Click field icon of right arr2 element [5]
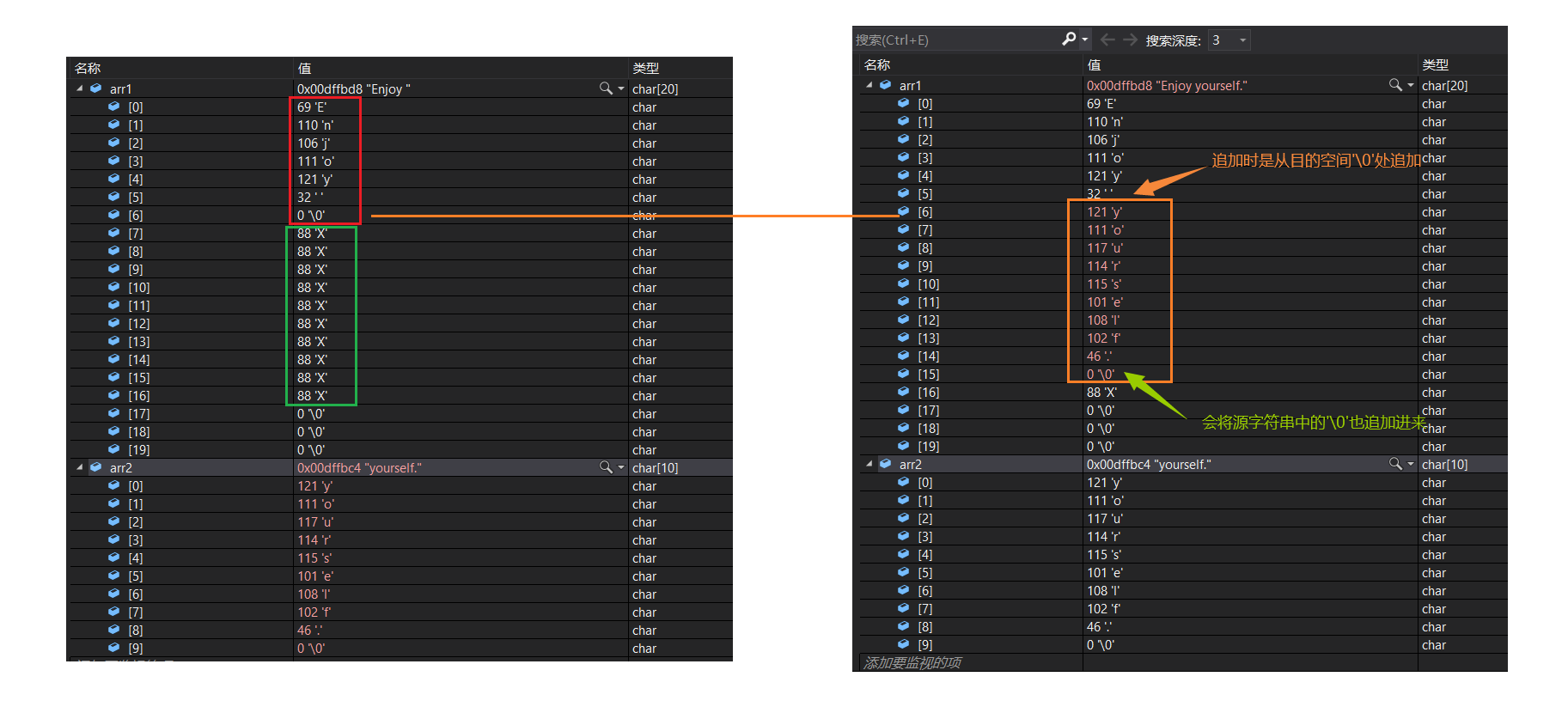1568x719 pixels. (903, 572)
